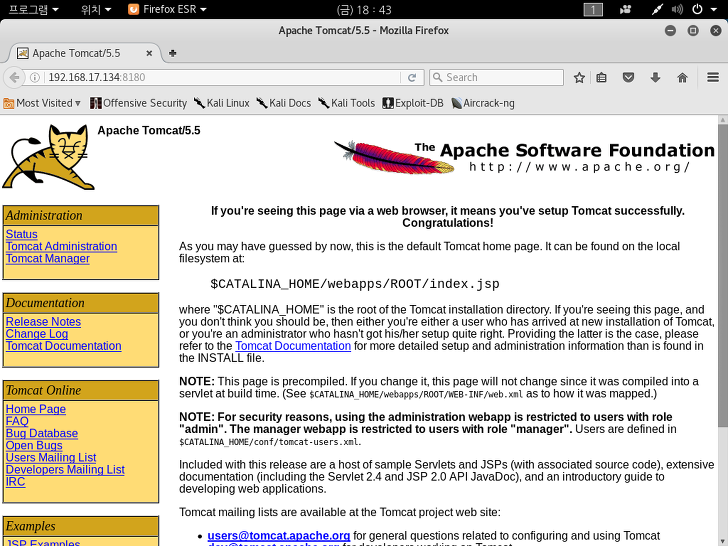The width and height of the screenshot is (728, 546).
Task: Open Exploit-DB bookmark
Action: [x=413, y=103]
